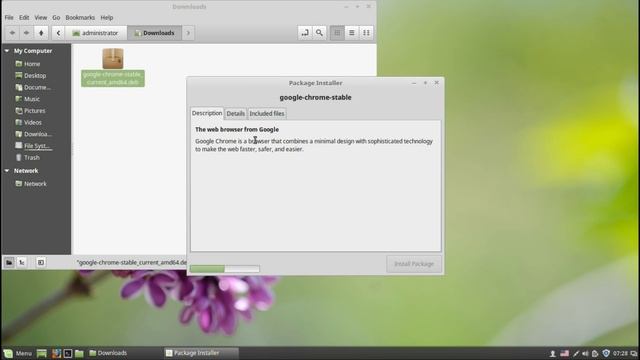
Task: Show tree view in the sidebar
Action: 22,262
